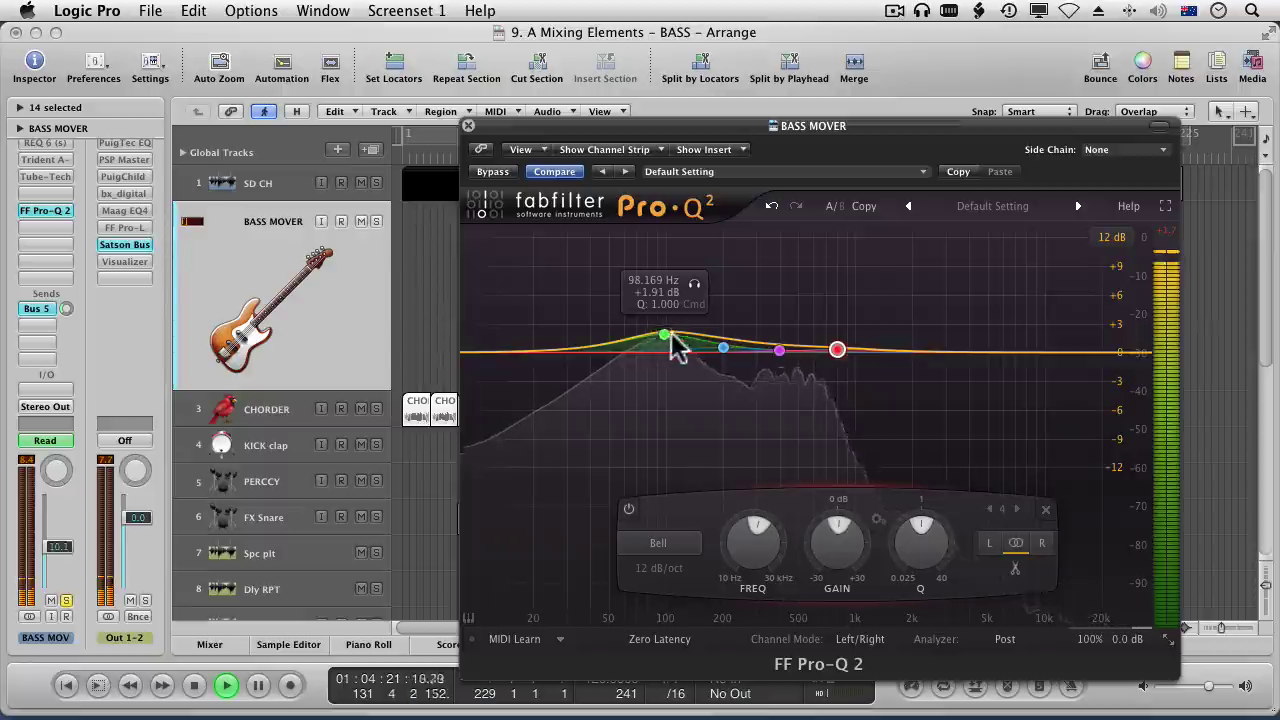
Task: Click the Zero Latency processing mode
Action: [x=659, y=639]
